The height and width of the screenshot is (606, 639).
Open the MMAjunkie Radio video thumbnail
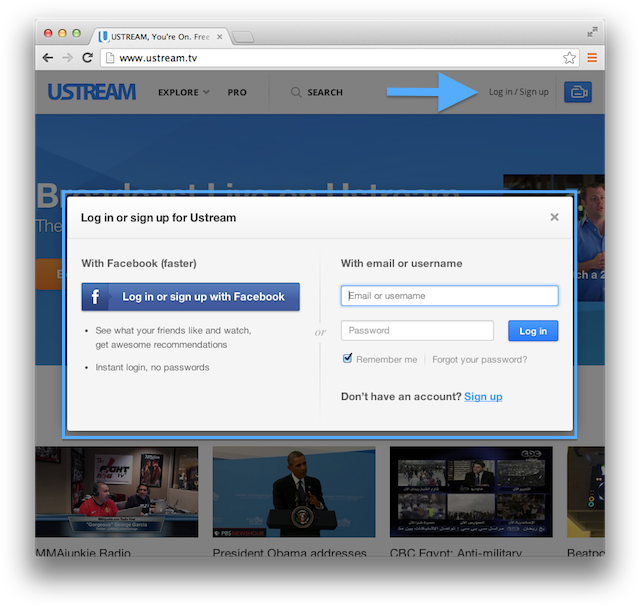pos(117,491)
